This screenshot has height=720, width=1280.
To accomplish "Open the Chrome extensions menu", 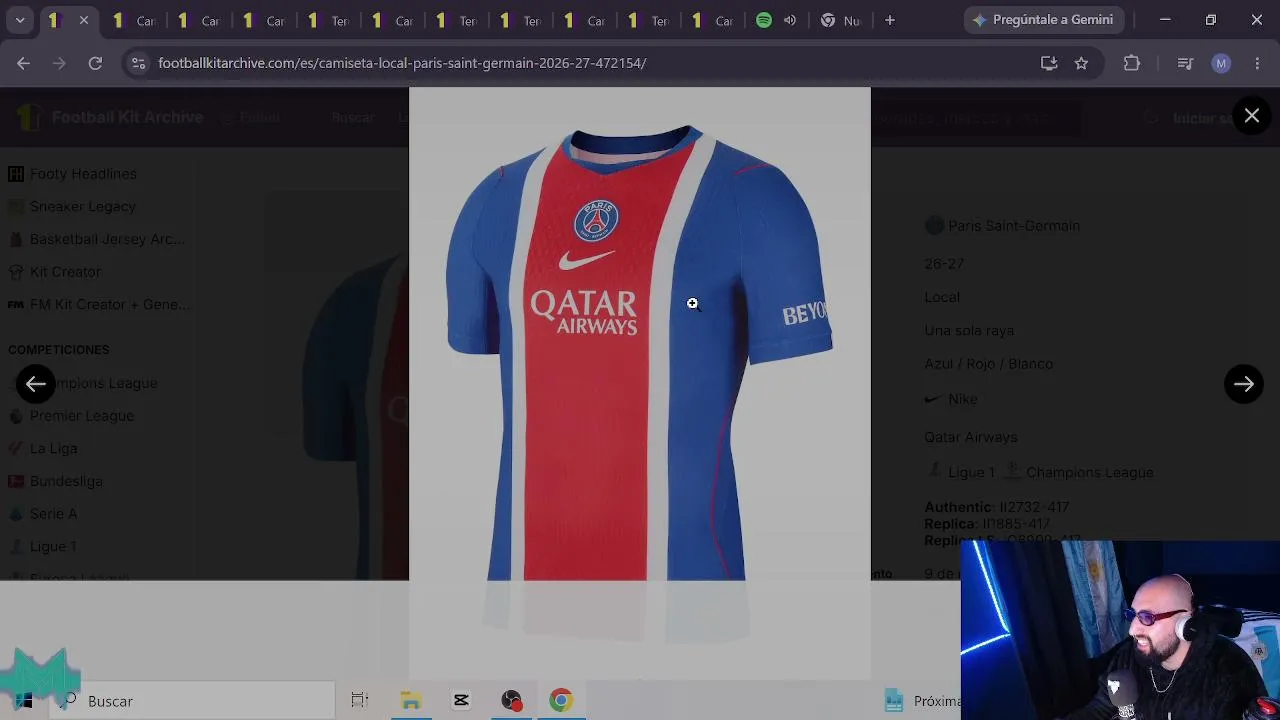I will pyautogui.click(x=1132, y=63).
